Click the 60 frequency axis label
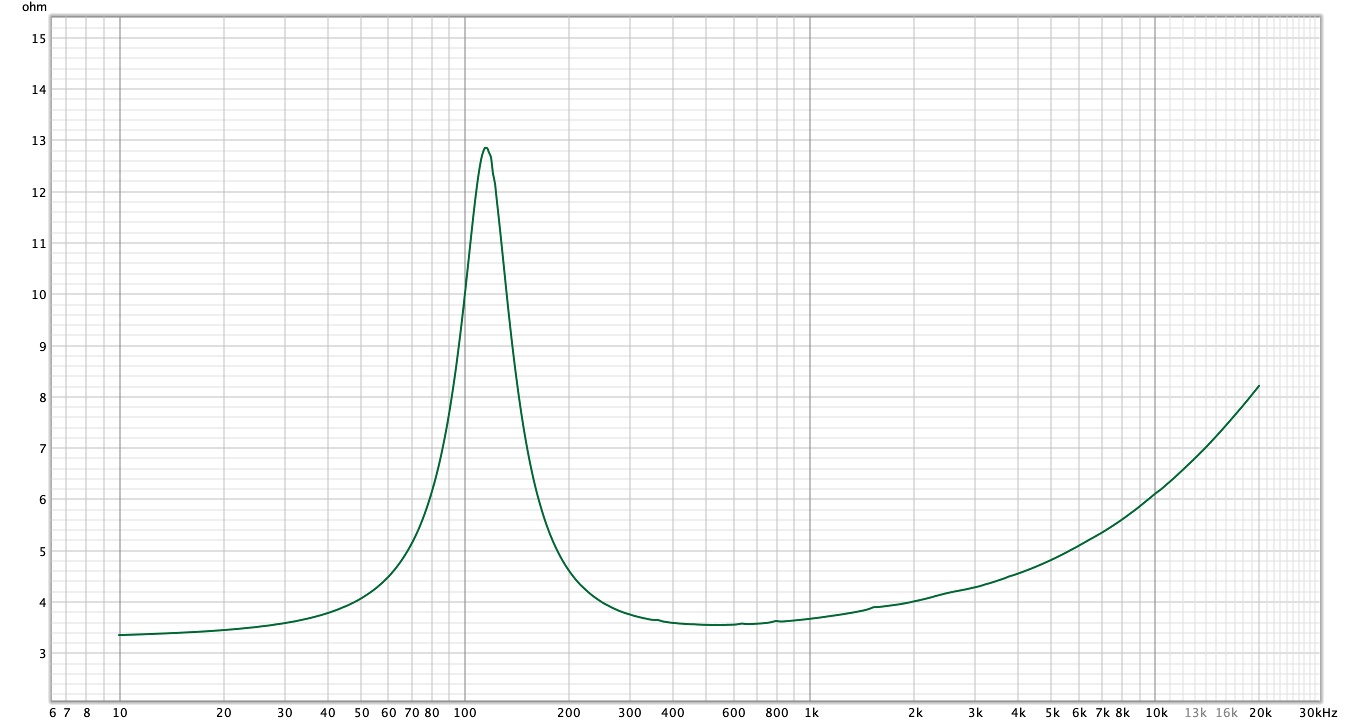The width and height of the screenshot is (1346, 725). tap(389, 713)
